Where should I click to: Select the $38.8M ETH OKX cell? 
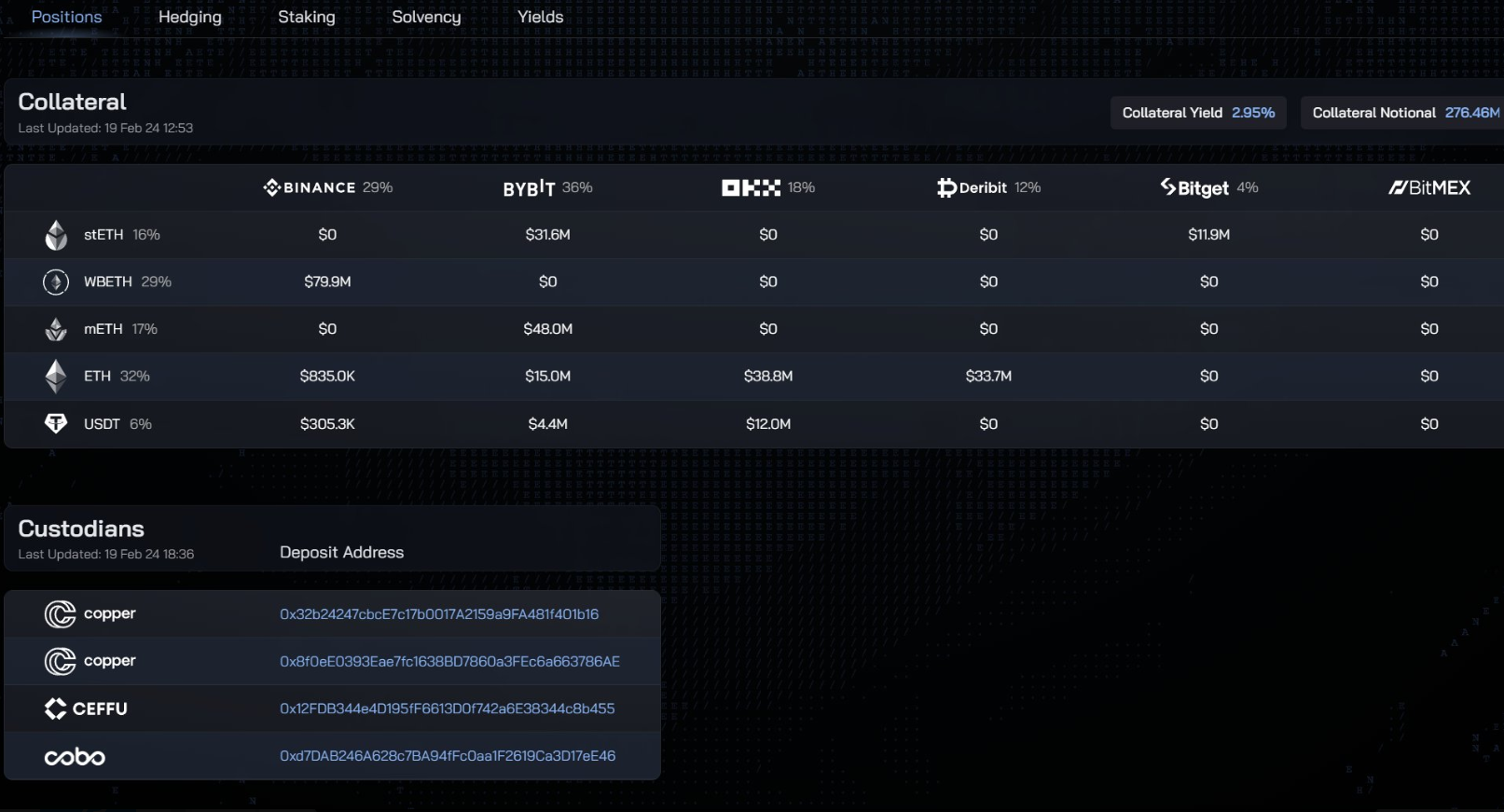click(768, 377)
